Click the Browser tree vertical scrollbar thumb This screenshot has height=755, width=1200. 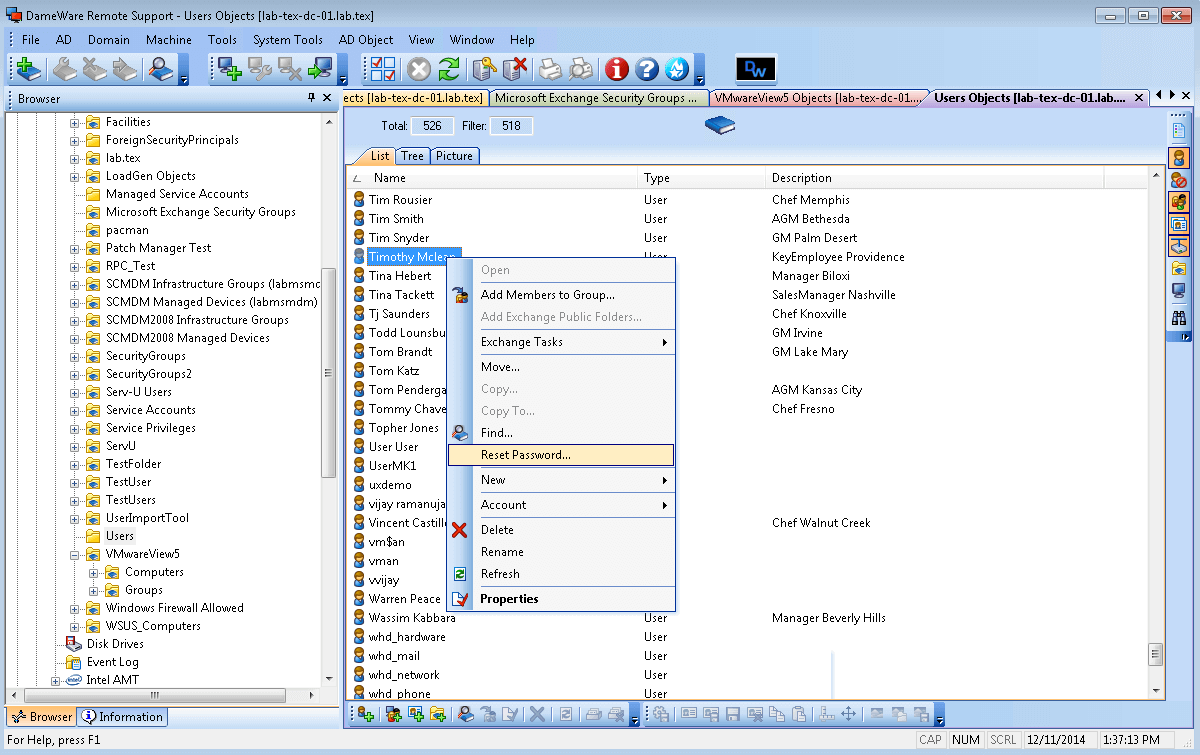tap(328, 373)
